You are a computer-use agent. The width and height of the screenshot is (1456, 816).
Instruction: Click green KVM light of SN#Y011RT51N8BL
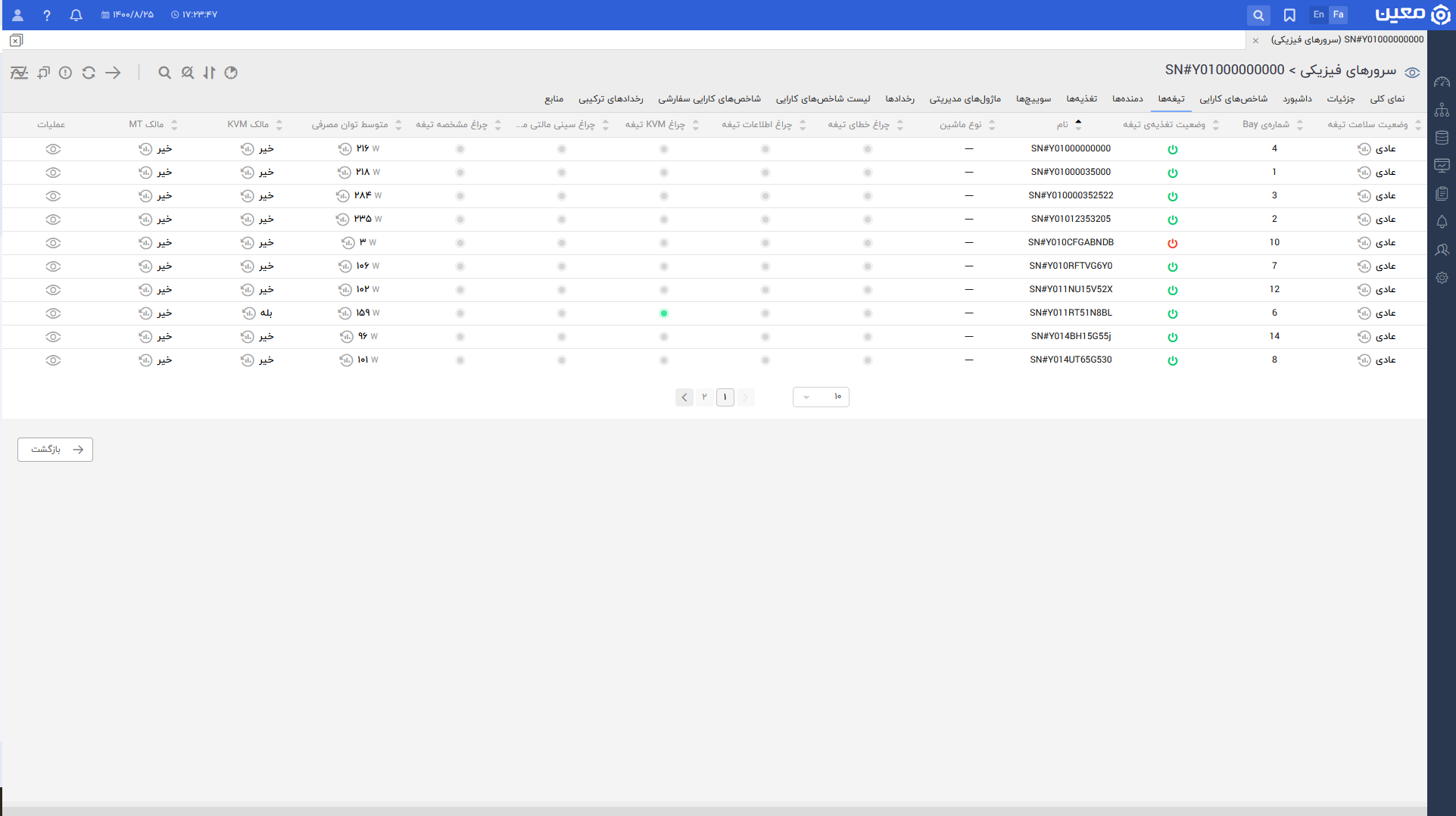pos(663,313)
